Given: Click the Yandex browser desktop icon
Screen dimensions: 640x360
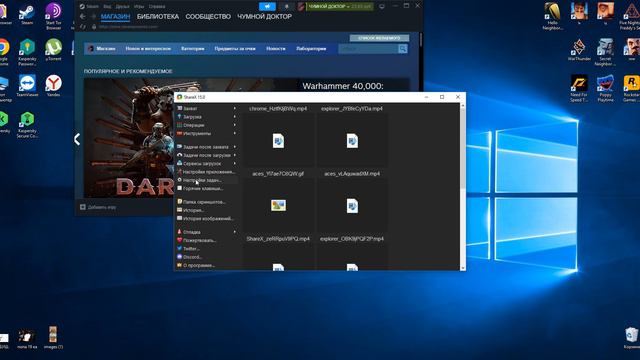Looking at the screenshot, I should (53, 85).
